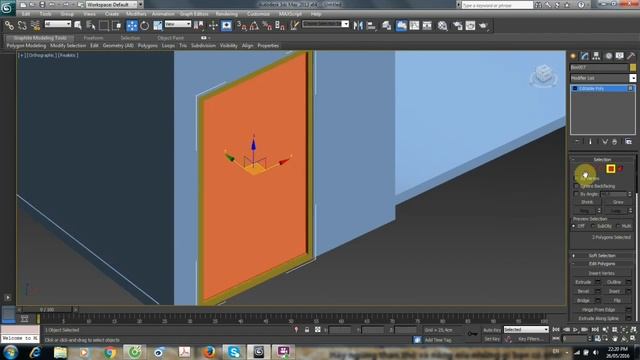Open Select by Name dialog
640x360 pixels.
pos(91,26)
